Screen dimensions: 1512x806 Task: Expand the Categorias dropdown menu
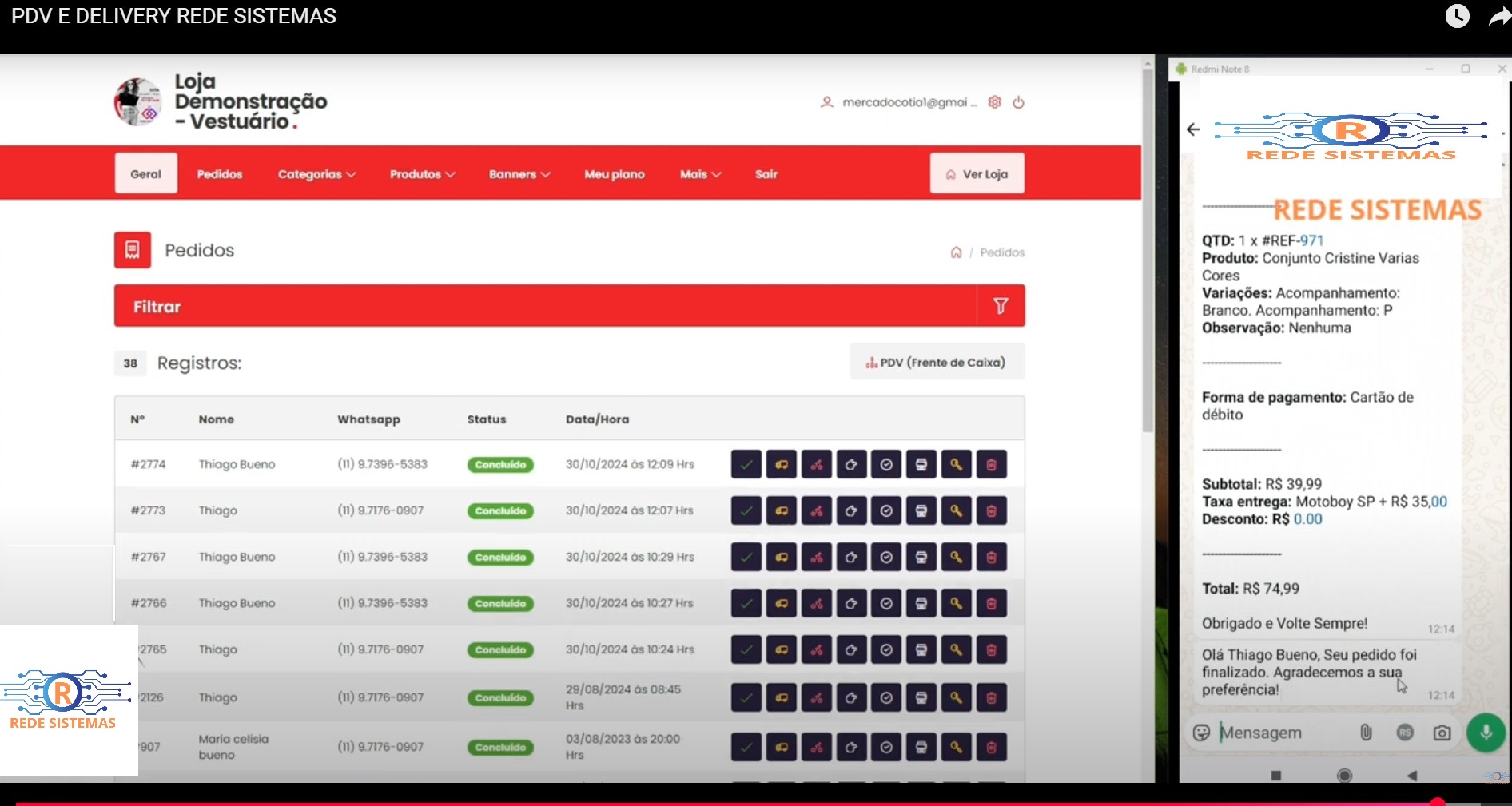point(316,174)
